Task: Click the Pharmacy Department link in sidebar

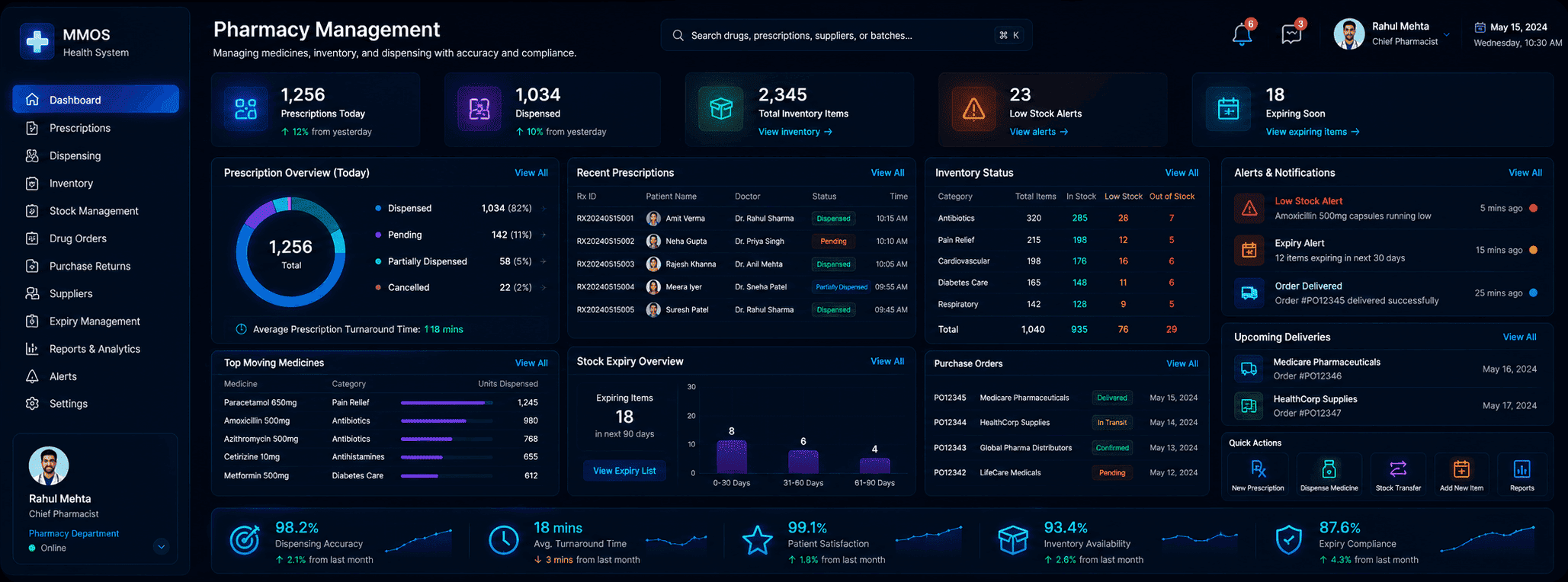Action: pyautogui.click(x=74, y=533)
